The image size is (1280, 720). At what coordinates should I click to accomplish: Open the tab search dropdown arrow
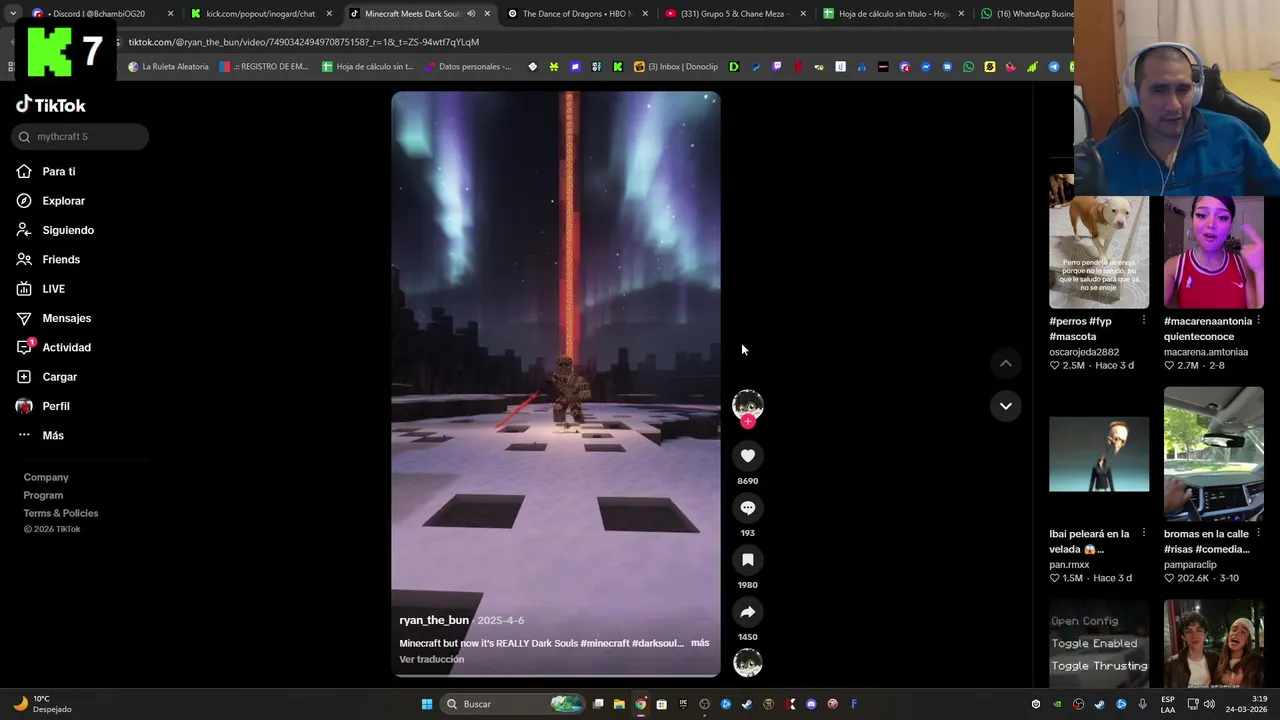[12, 14]
